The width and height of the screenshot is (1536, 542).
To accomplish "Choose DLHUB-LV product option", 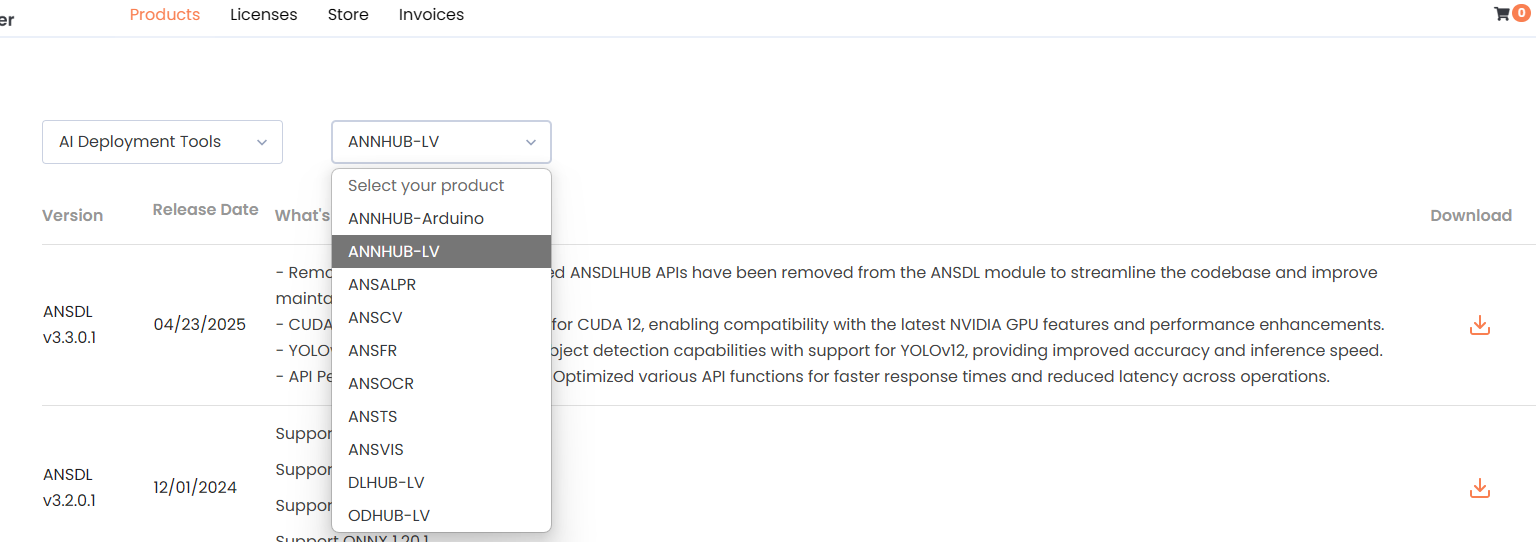I will pos(386,483).
